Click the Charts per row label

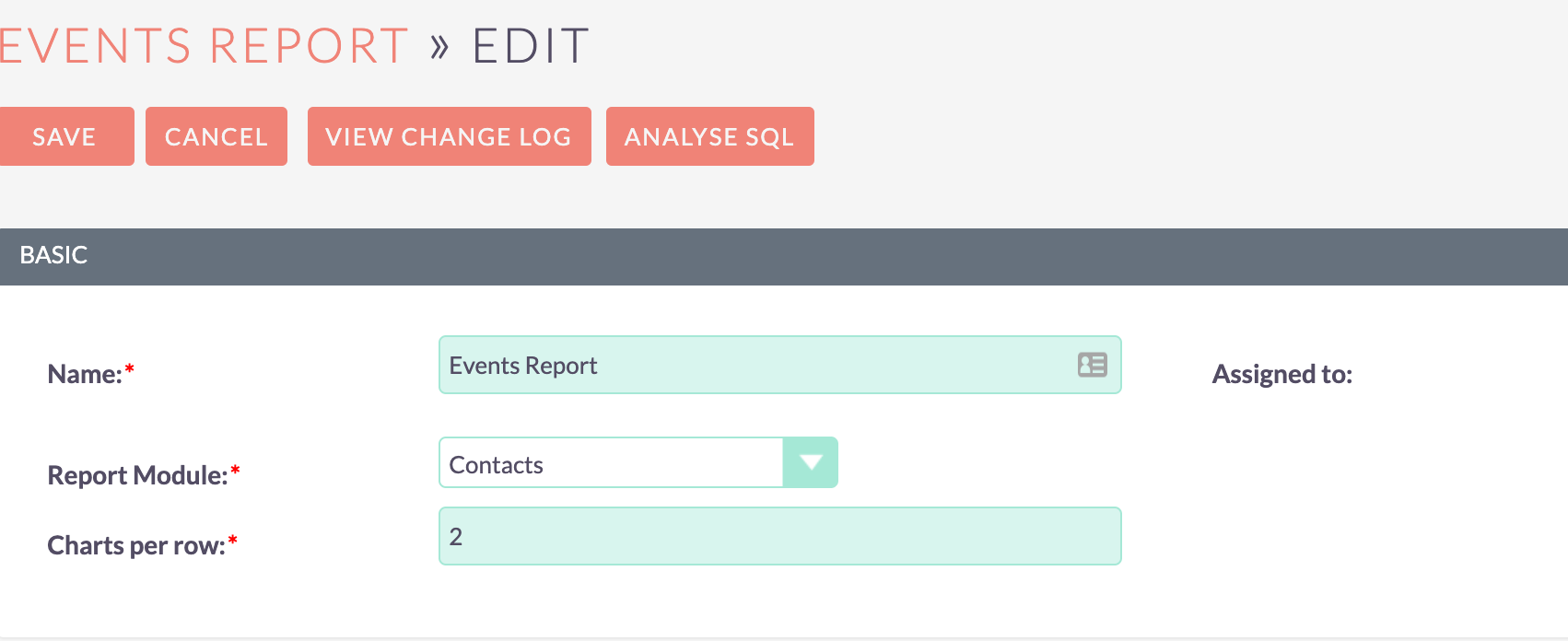pyautogui.click(x=135, y=545)
